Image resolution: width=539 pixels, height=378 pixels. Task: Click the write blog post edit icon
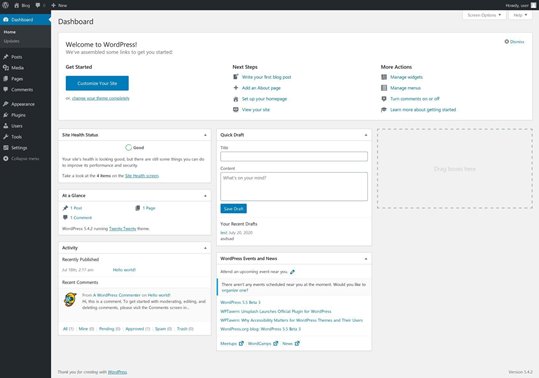click(235, 77)
